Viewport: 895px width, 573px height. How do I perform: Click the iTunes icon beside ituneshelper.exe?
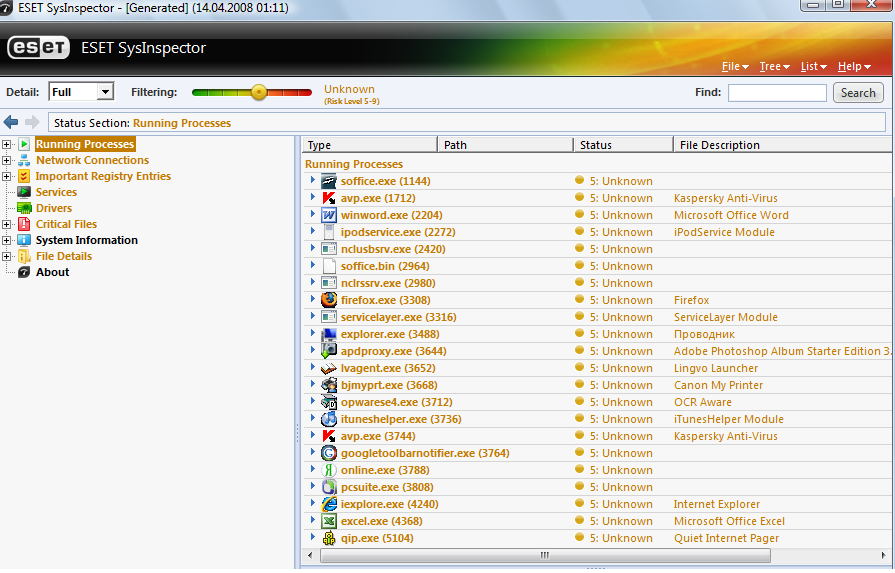pyautogui.click(x=329, y=419)
